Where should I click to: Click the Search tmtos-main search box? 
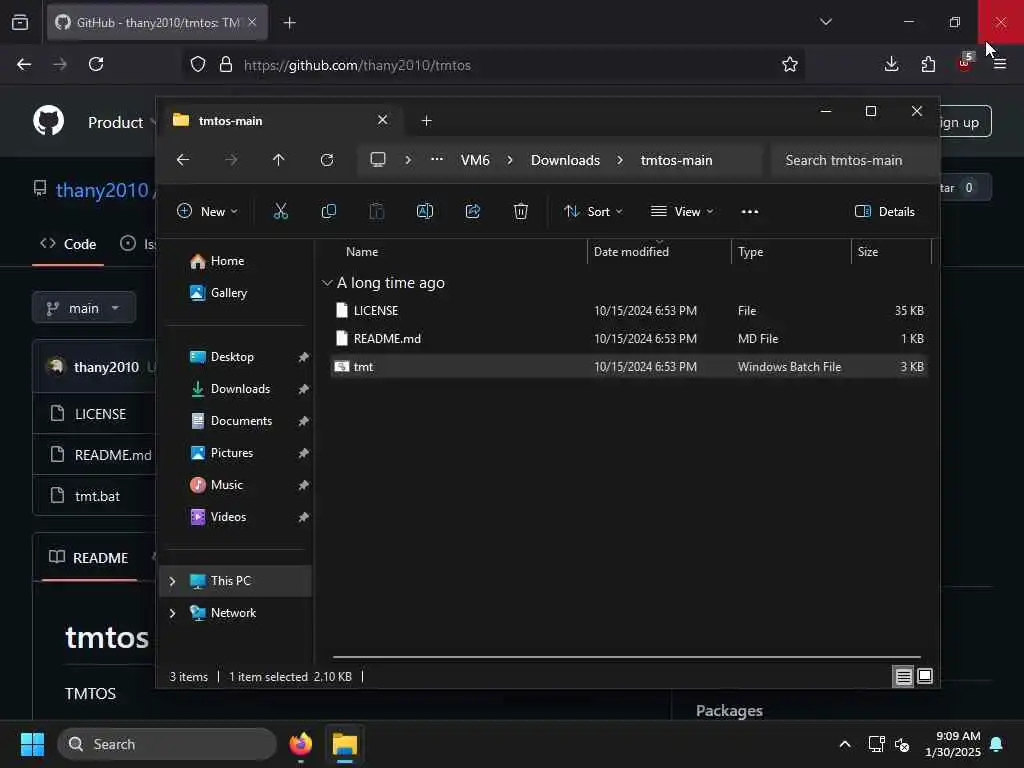(852, 160)
